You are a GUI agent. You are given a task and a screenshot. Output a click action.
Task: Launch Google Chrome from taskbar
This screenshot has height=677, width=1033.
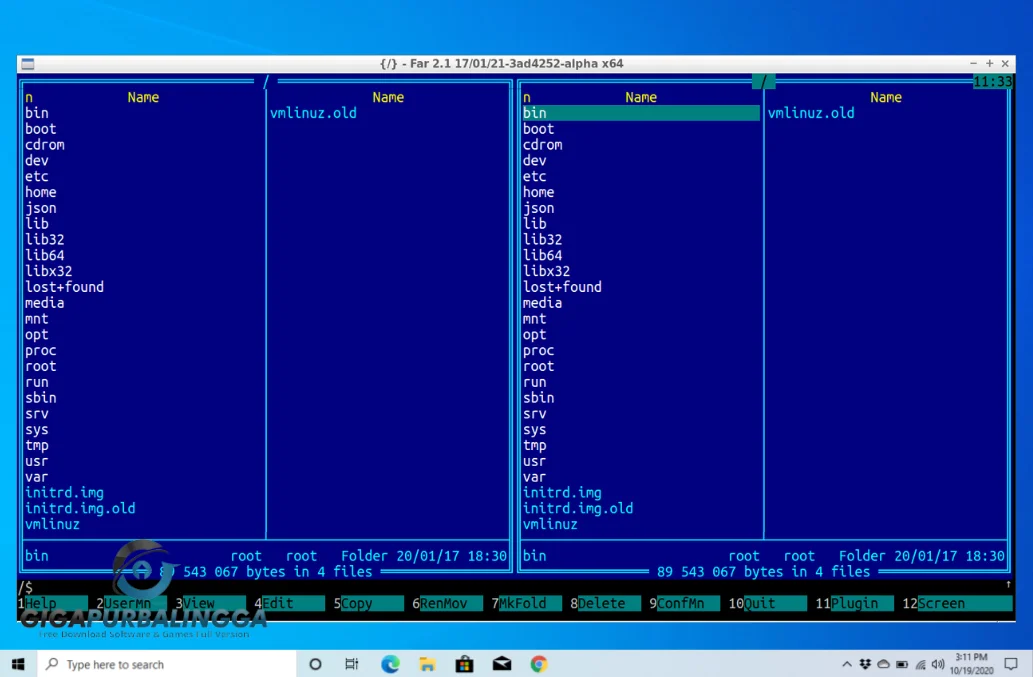click(x=539, y=664)
